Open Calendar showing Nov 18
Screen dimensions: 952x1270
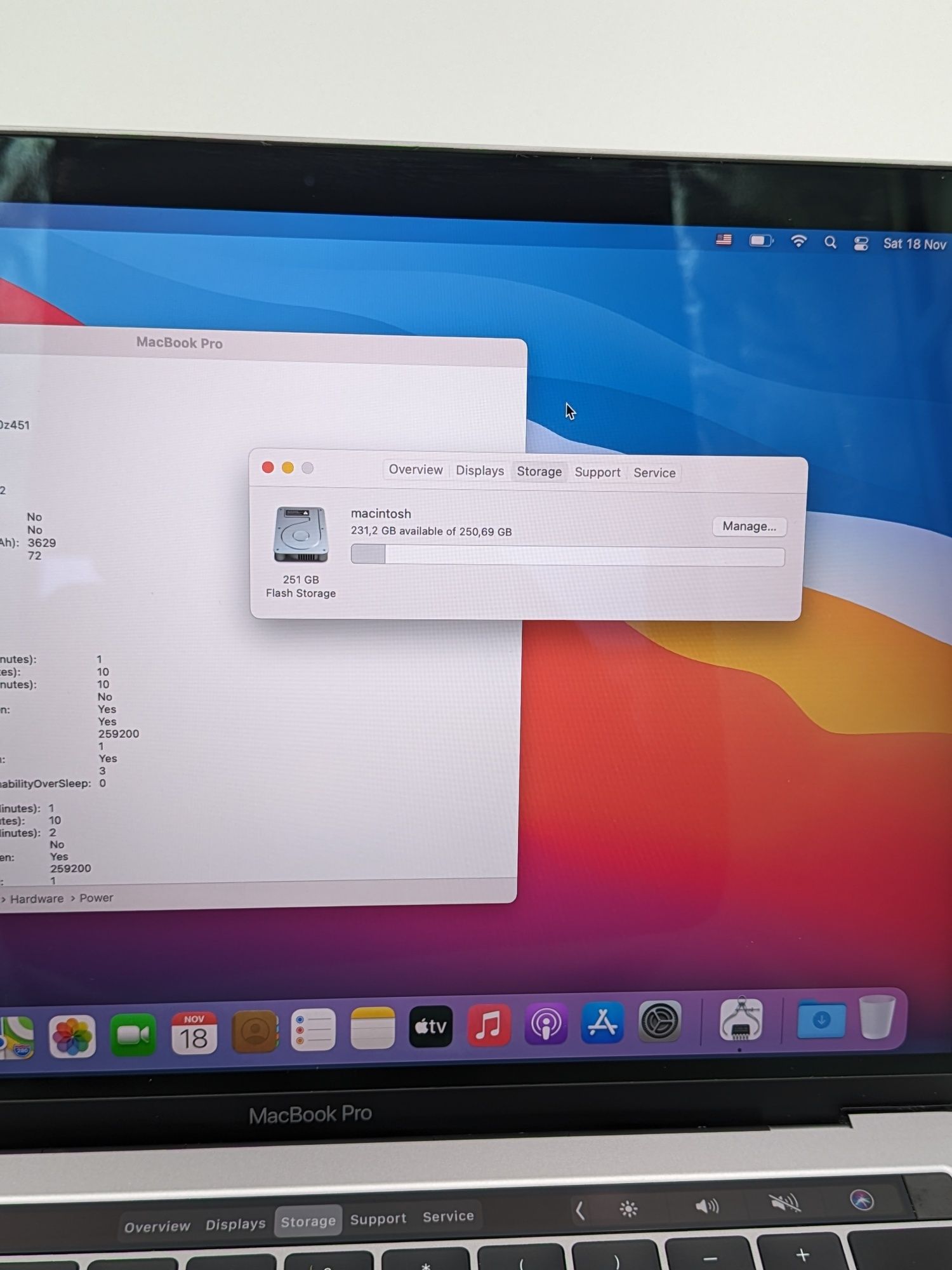pos(194,1033)
